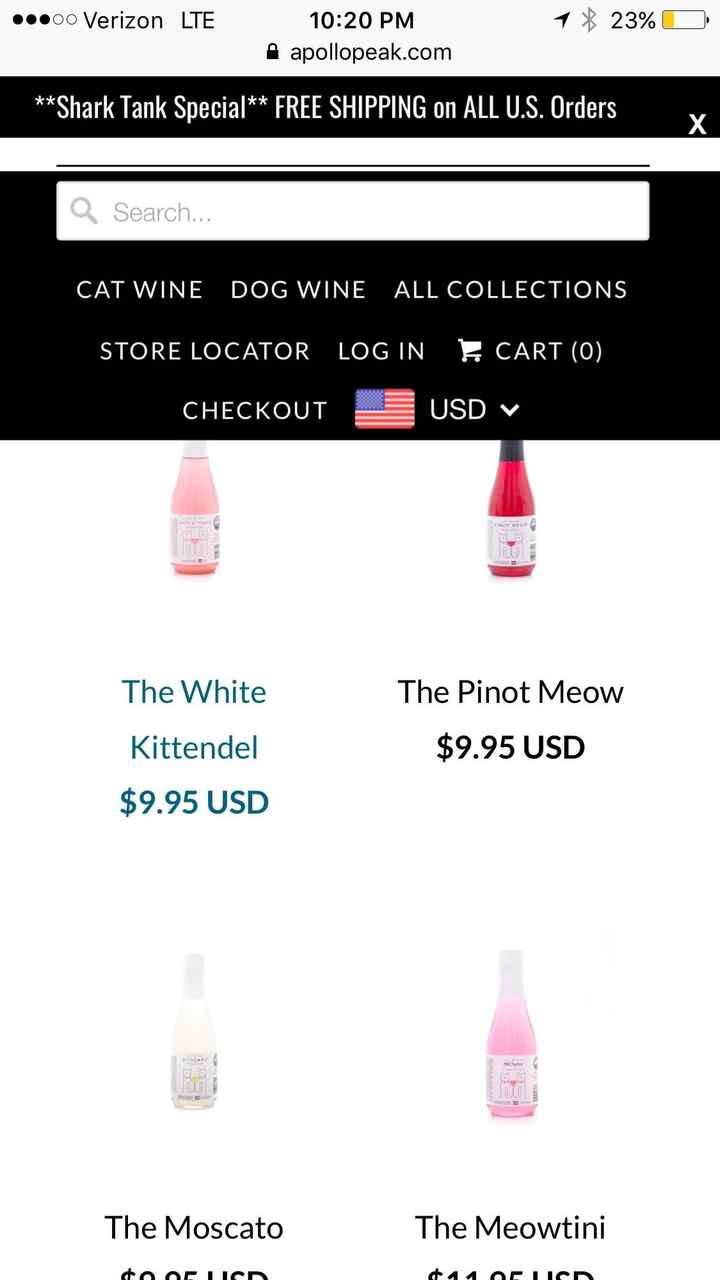Go to Store Locator page
Screen dimensions: 720x1280
[x=205, y=351]
